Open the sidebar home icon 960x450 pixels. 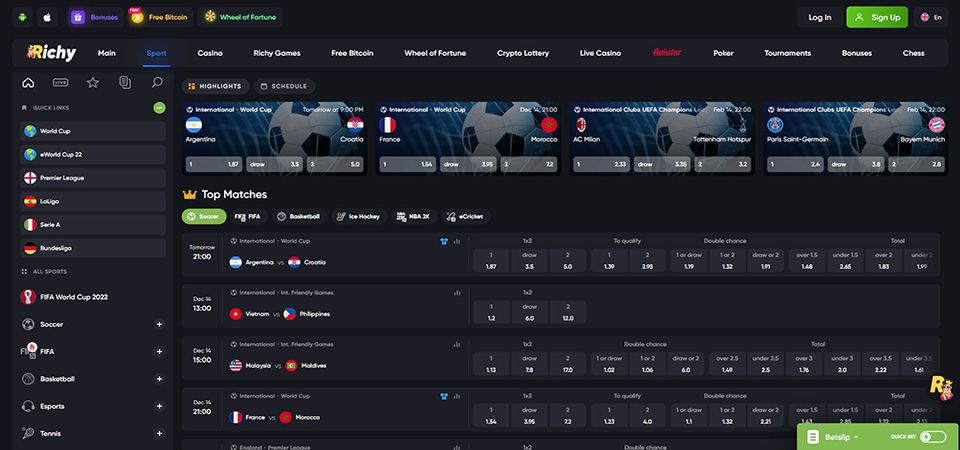click(28, 83)
